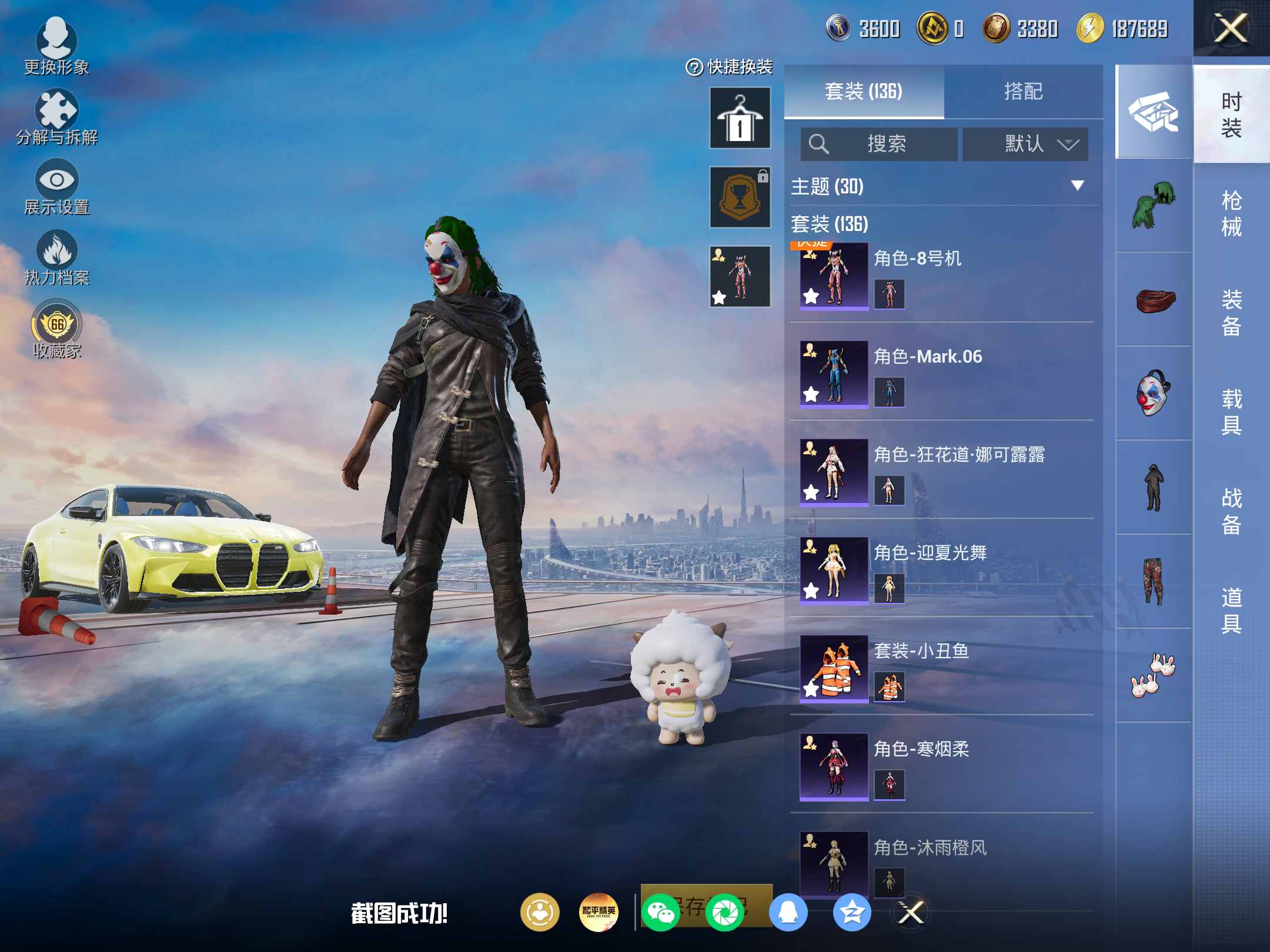Image resolution: width=1270 pixels, height=952 pixels.
Task: Select the outfit box set category icon
Action: pyautogui.click(x=1153, y=112)
